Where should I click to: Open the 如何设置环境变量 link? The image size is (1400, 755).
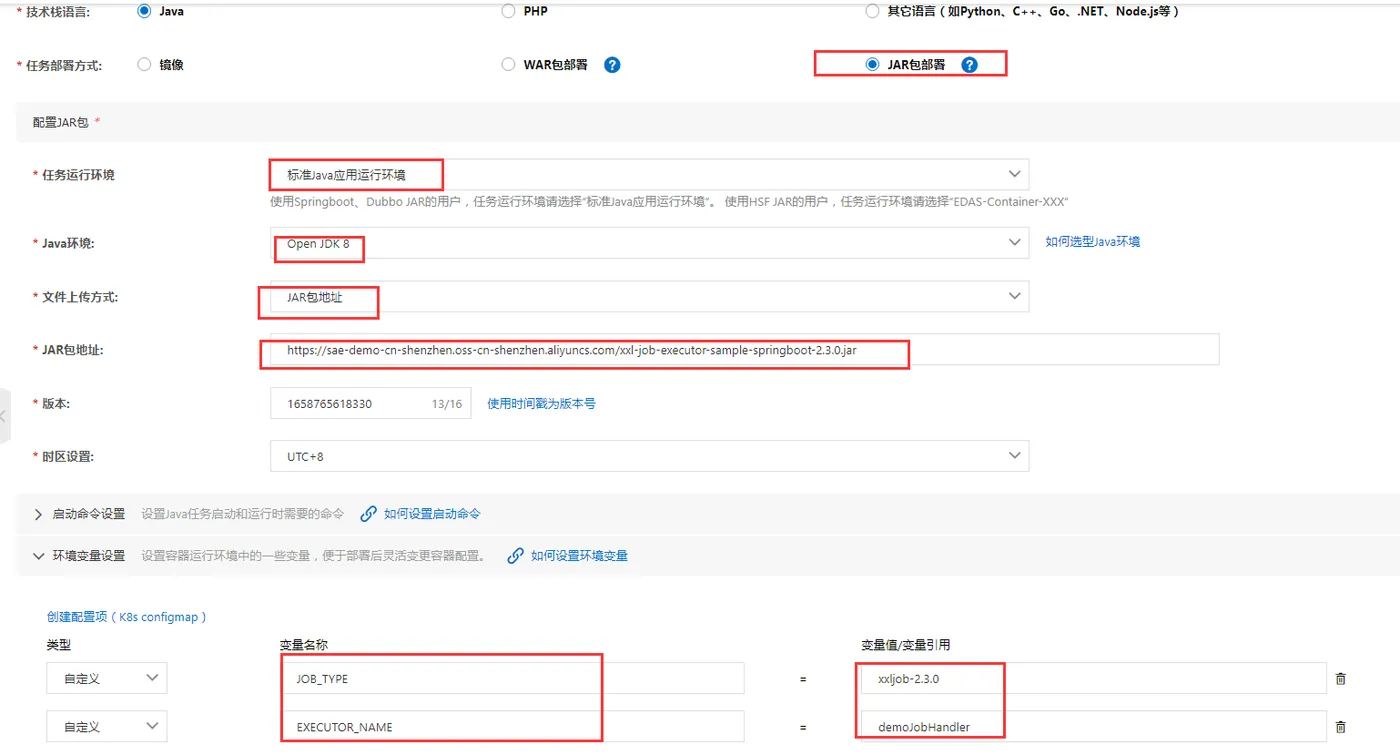point(579,556)
